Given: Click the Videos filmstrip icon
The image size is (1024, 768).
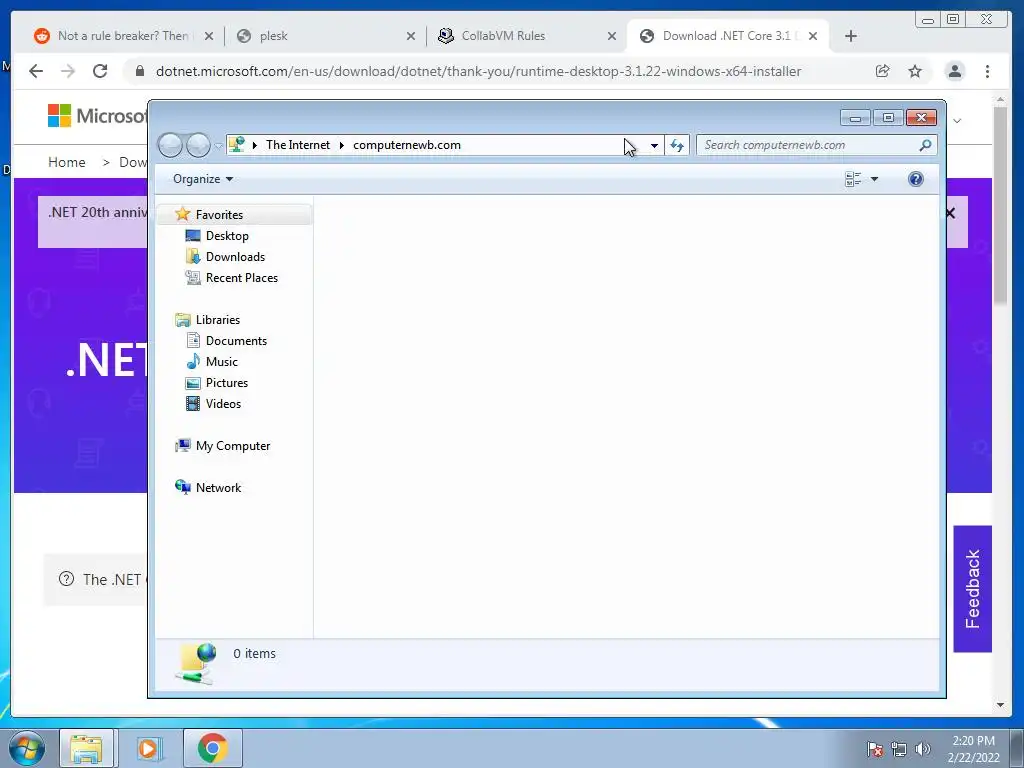Looking at the screenshot, I should pos(193,404).
